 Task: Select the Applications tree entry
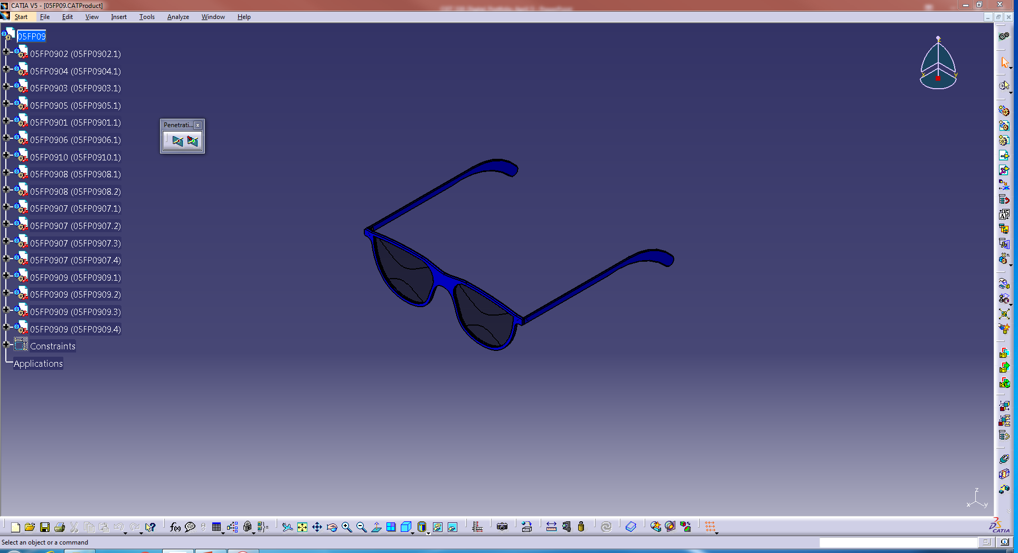tap(38, 364)
